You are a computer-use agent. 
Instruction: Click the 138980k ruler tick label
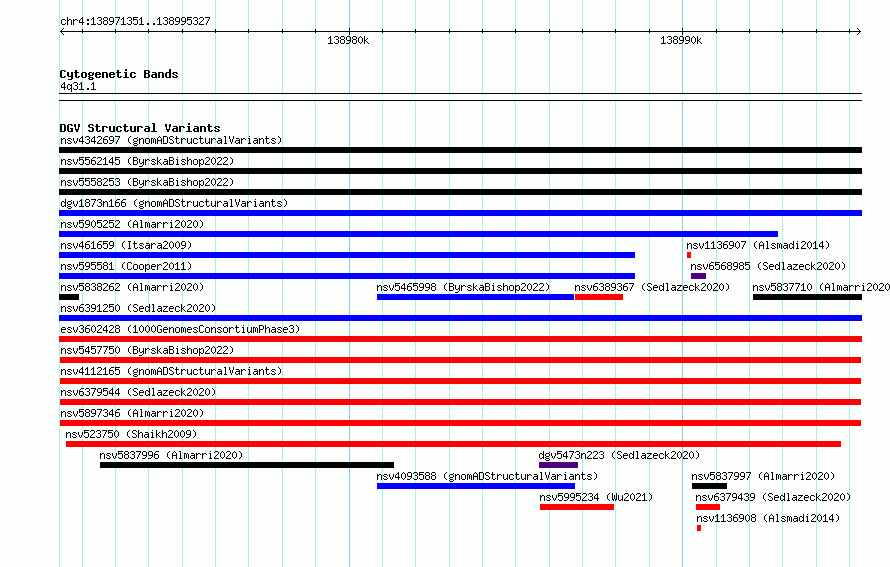(348, 40)
